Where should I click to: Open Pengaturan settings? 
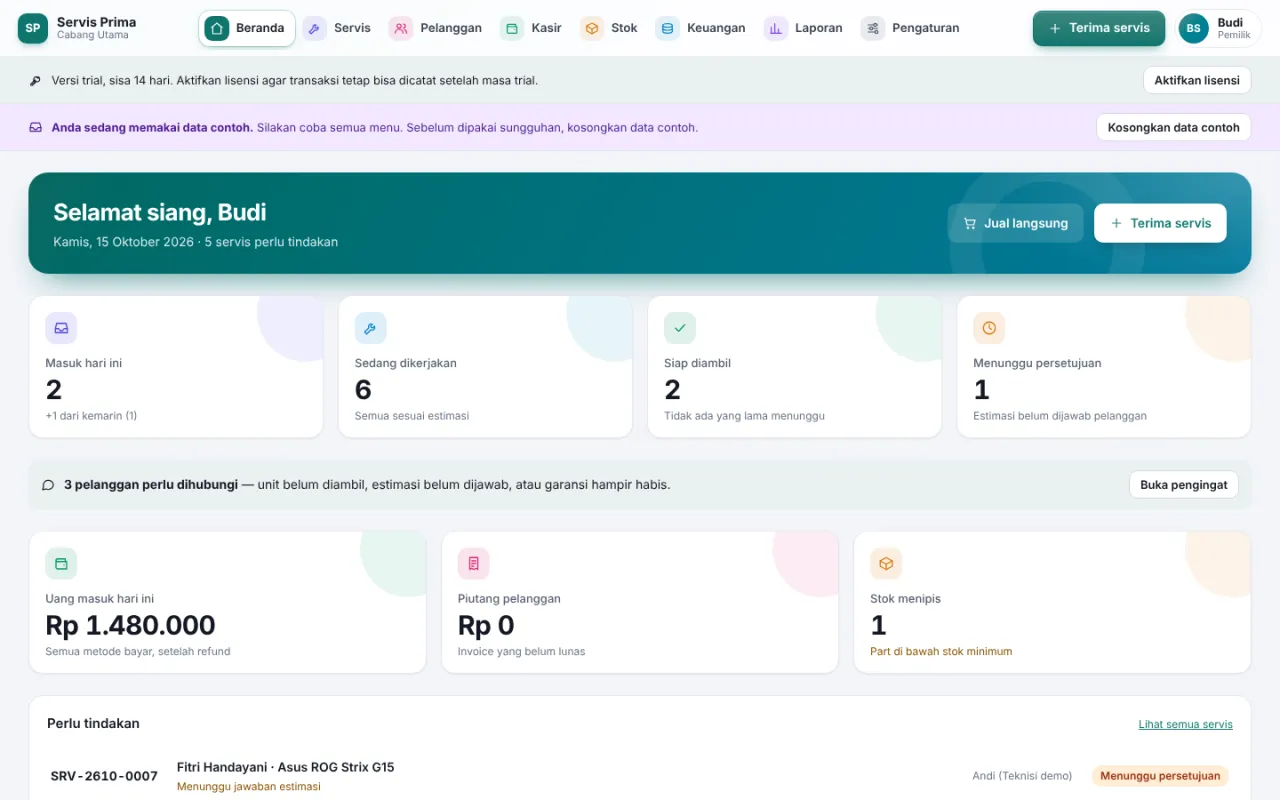[x=910, y=28]
